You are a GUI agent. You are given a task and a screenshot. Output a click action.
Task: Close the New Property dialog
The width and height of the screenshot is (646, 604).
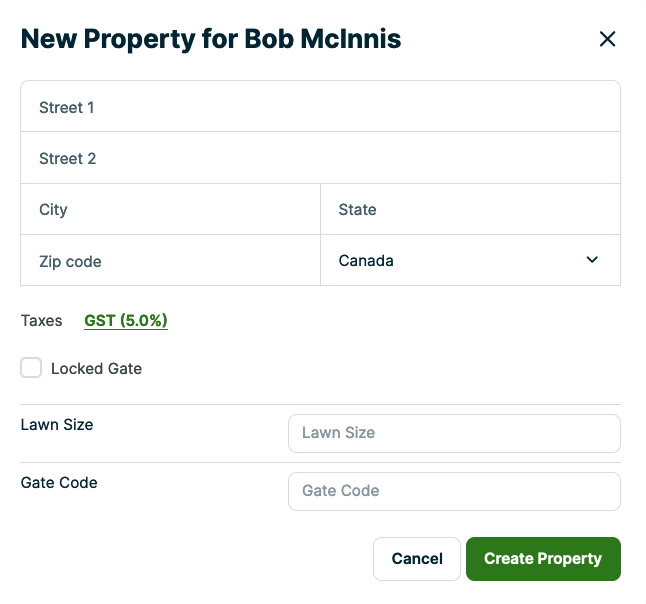(x=607, y=40)
